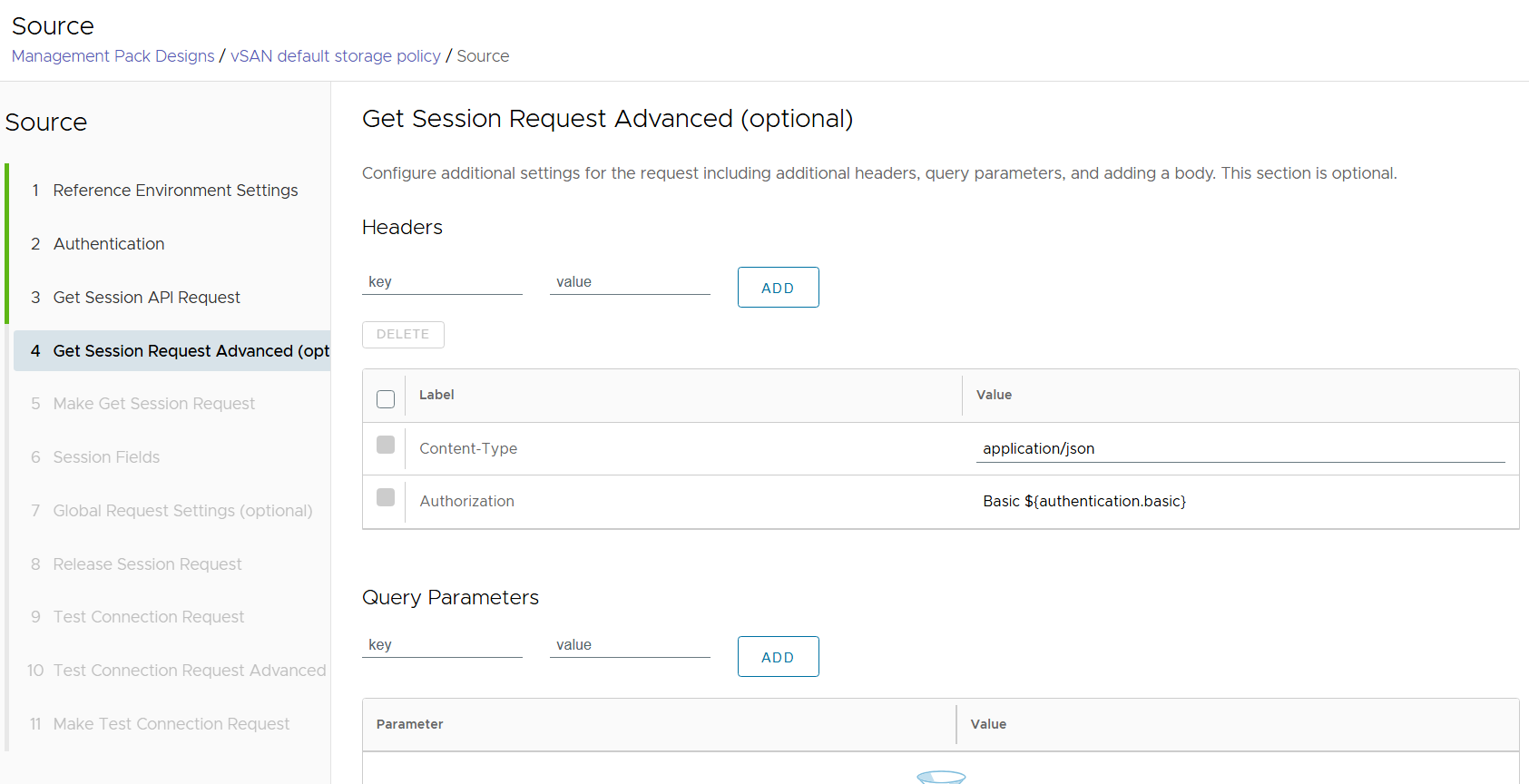The image size is (1529, 784).
Task: Select the Authorization header row checkbox
Action: (x=386, y=497)
